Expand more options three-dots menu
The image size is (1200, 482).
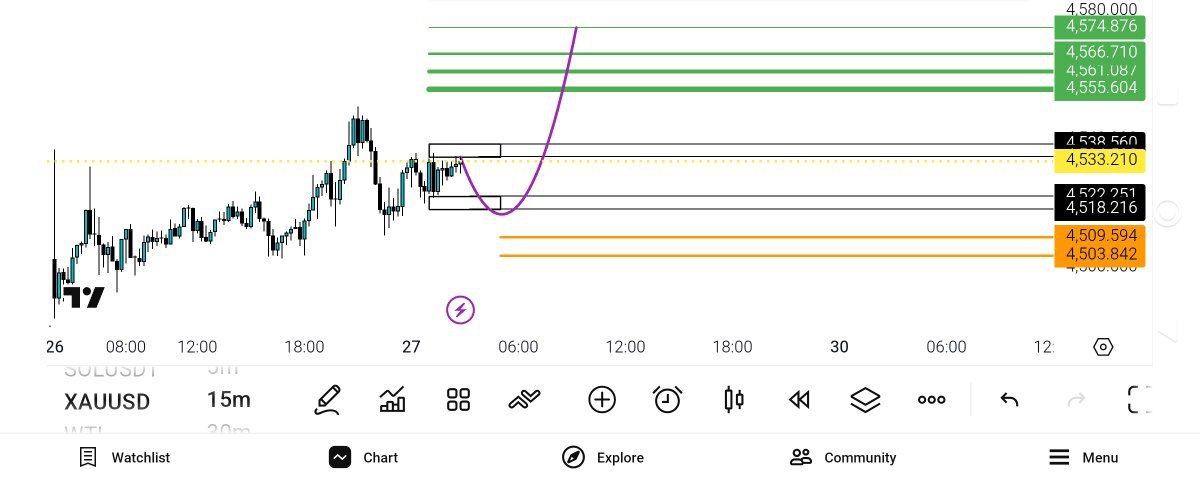tap(931, 400)
